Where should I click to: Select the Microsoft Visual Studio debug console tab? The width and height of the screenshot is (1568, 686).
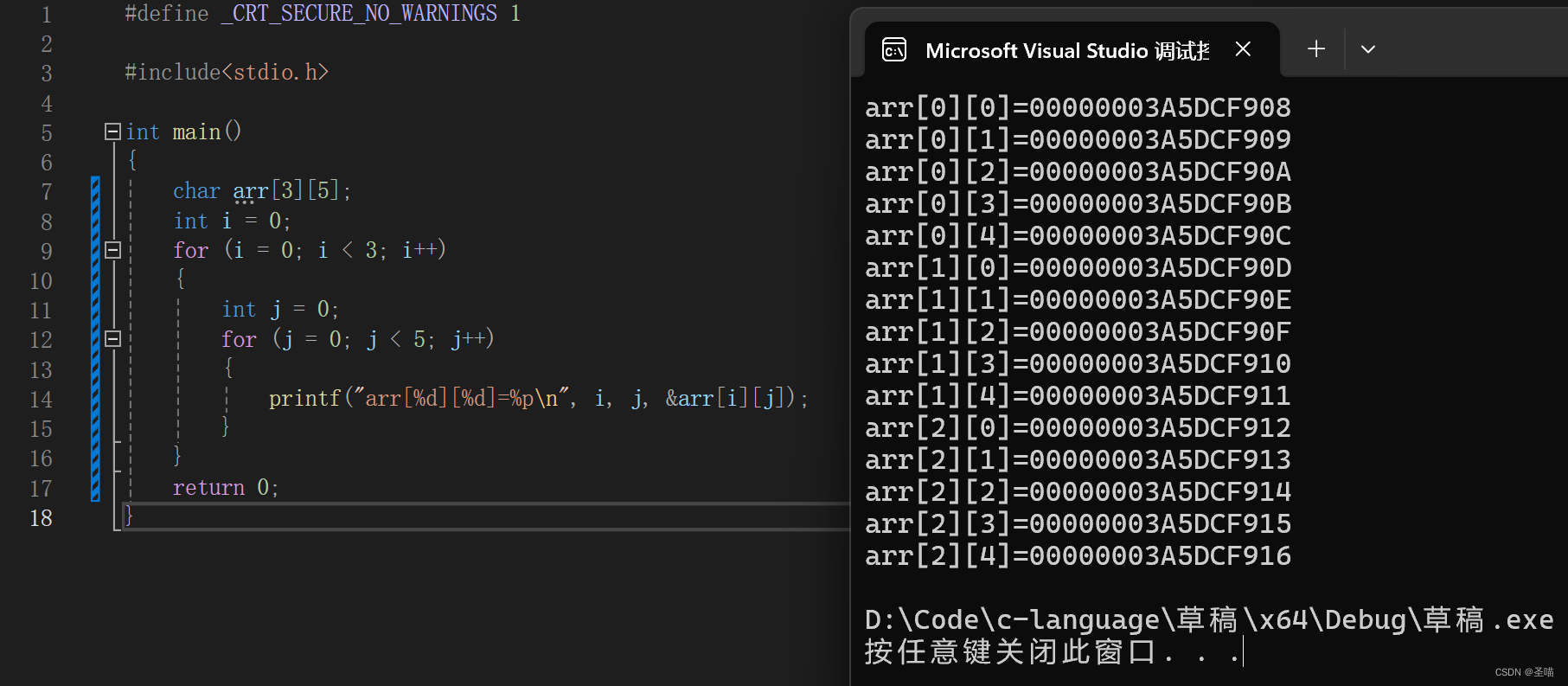pyautogui.click(x=1072, y=50)
